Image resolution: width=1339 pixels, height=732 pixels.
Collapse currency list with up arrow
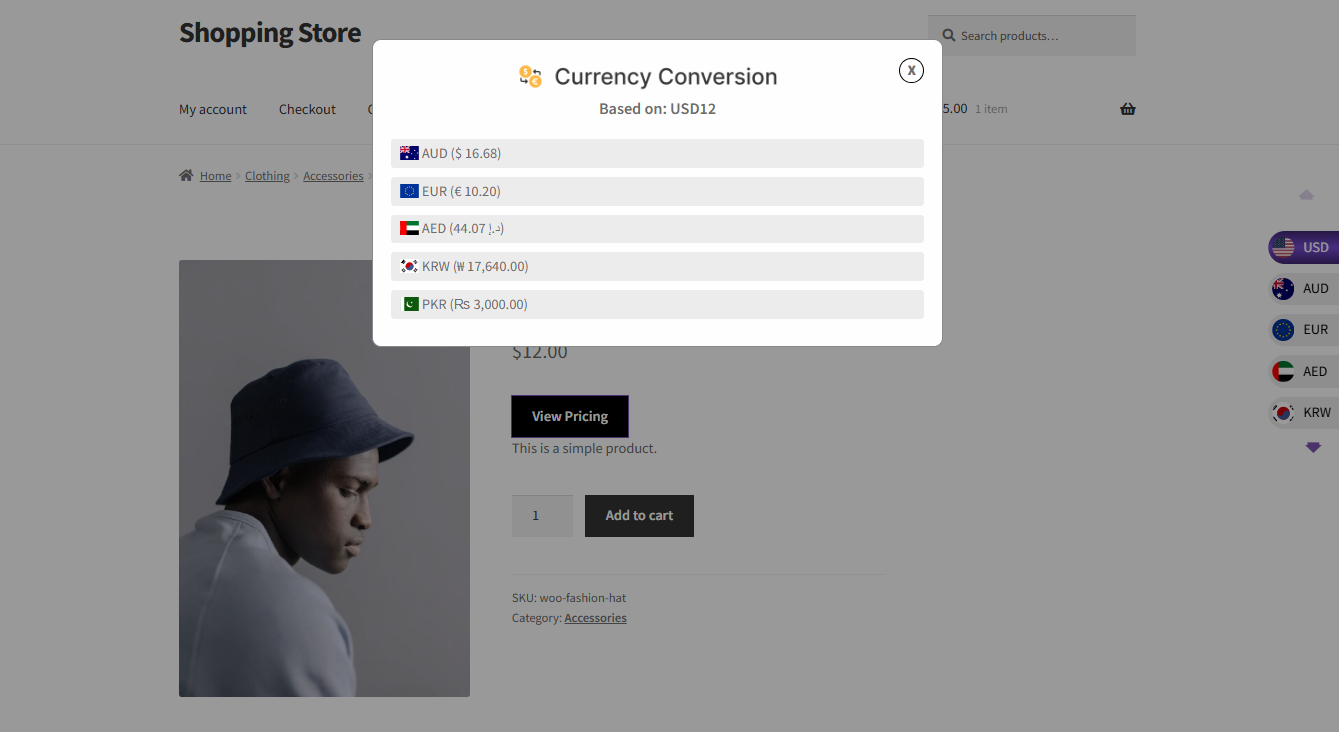pyautogui.click(x=1306, y=195)
